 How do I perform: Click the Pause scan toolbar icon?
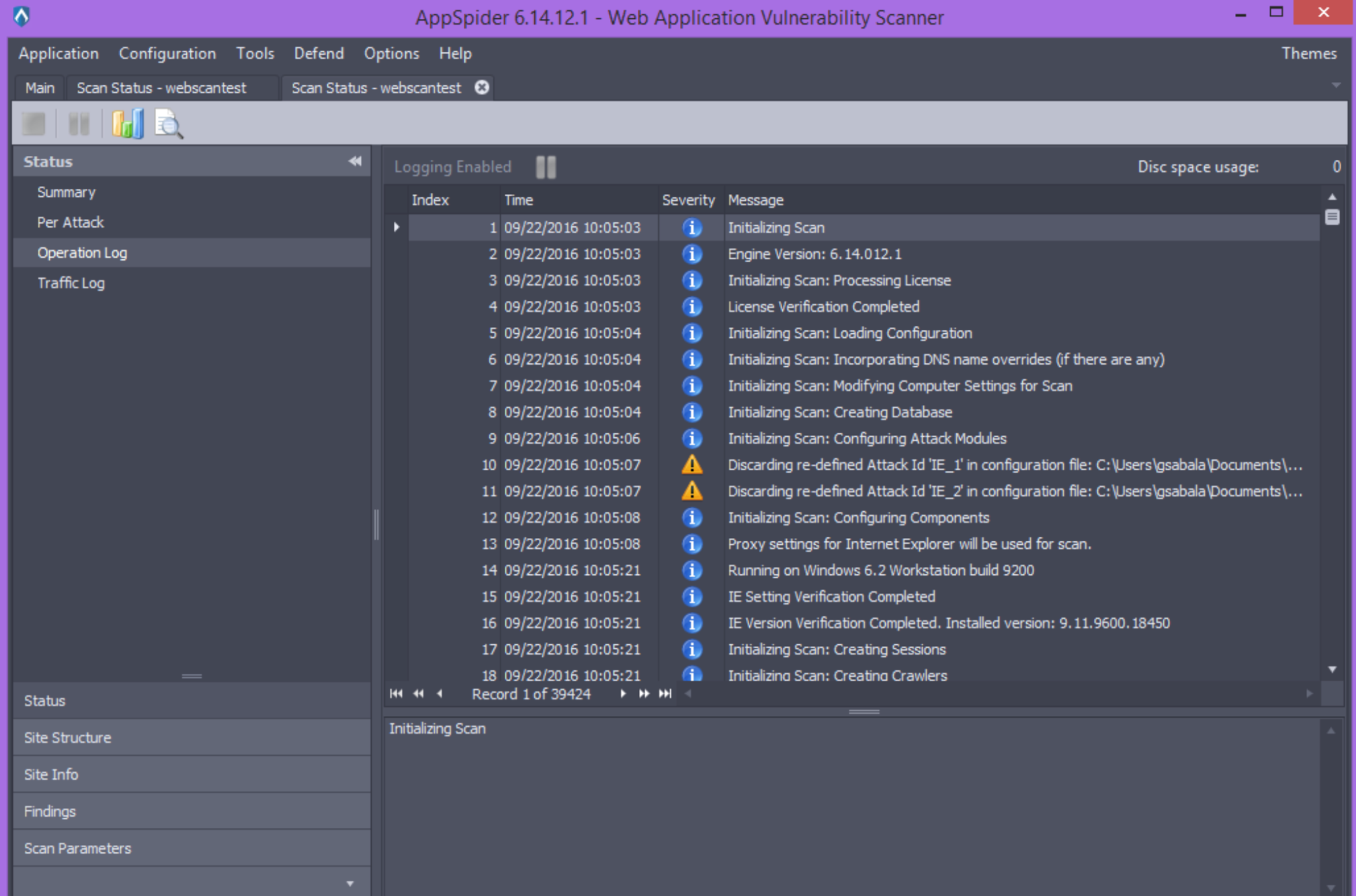pyautogui.click(x=79, y=124)
